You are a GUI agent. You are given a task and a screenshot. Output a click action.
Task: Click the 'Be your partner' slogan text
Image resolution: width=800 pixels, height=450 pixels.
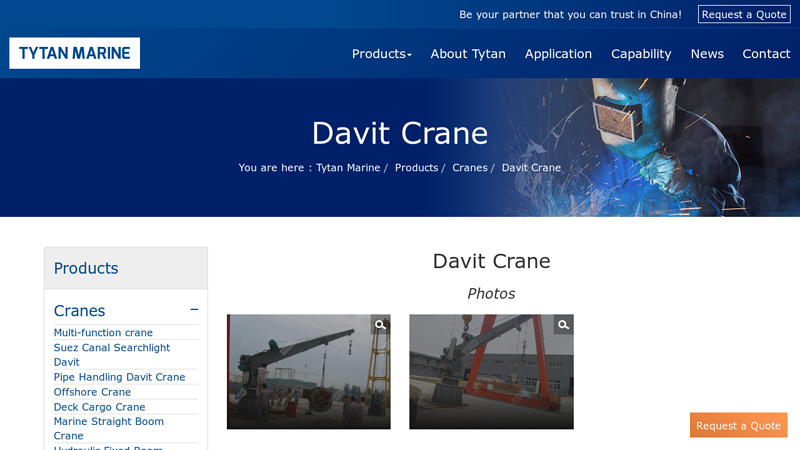tap(570, 14)
